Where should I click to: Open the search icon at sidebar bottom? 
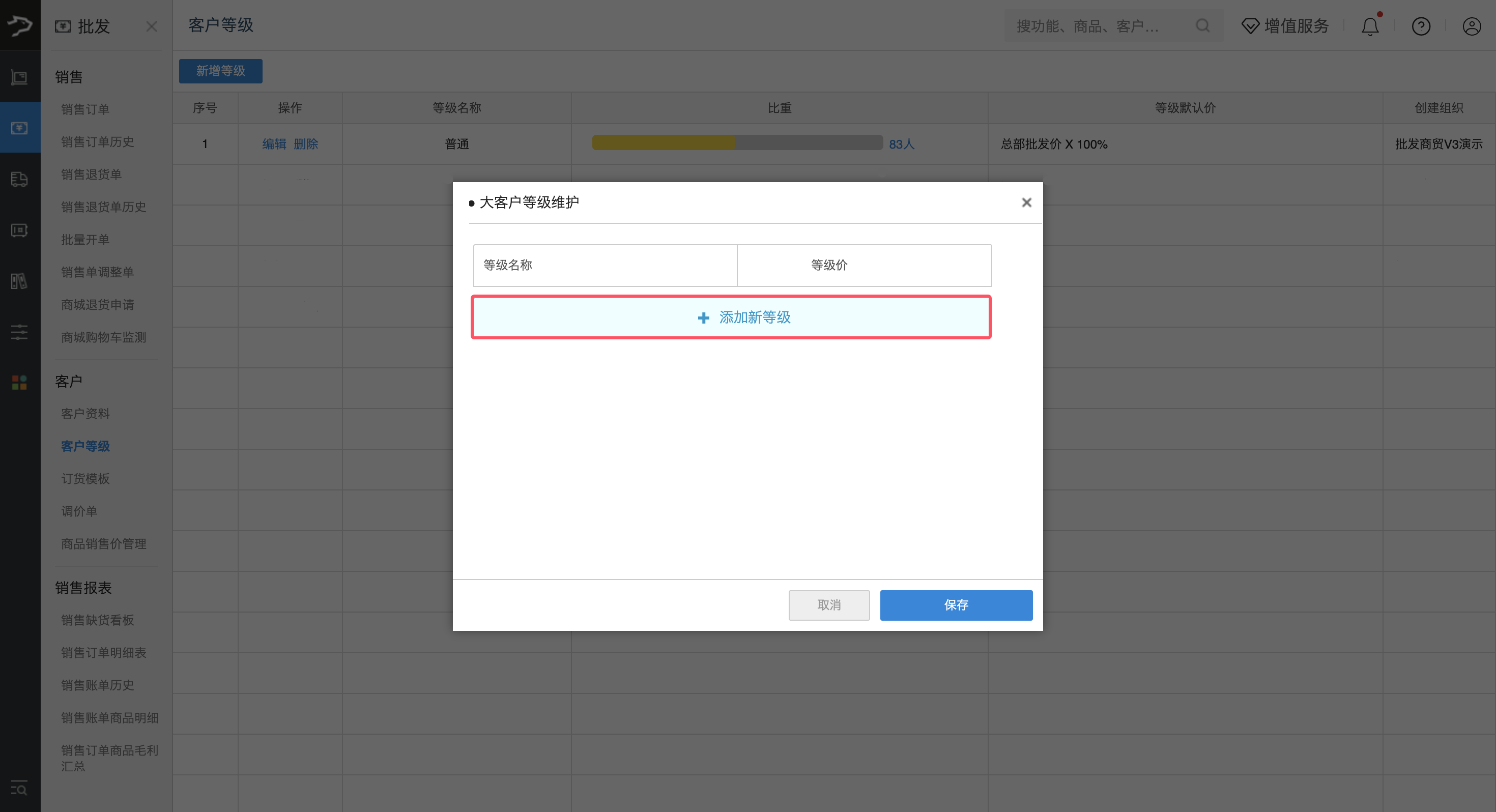pos(20,789)
